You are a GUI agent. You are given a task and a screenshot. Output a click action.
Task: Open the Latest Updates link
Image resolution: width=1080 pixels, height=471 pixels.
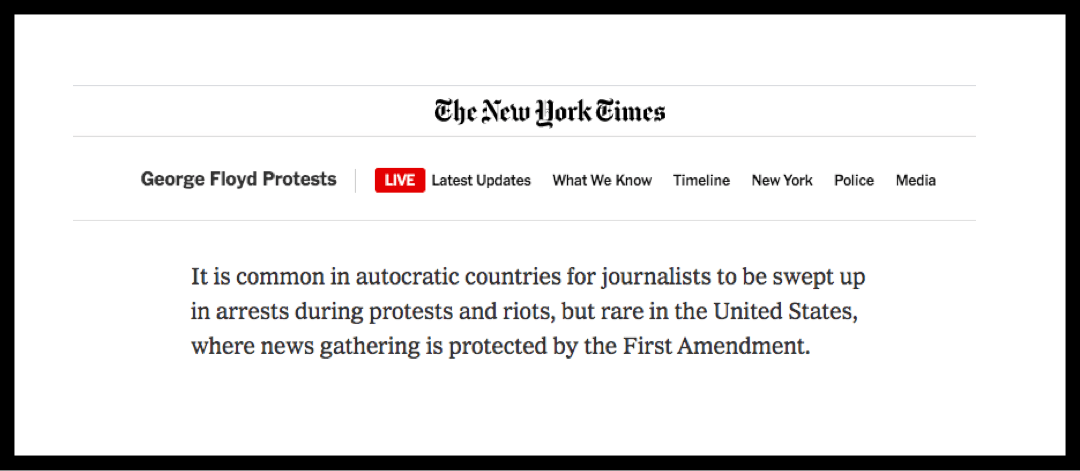coord(481,180)
